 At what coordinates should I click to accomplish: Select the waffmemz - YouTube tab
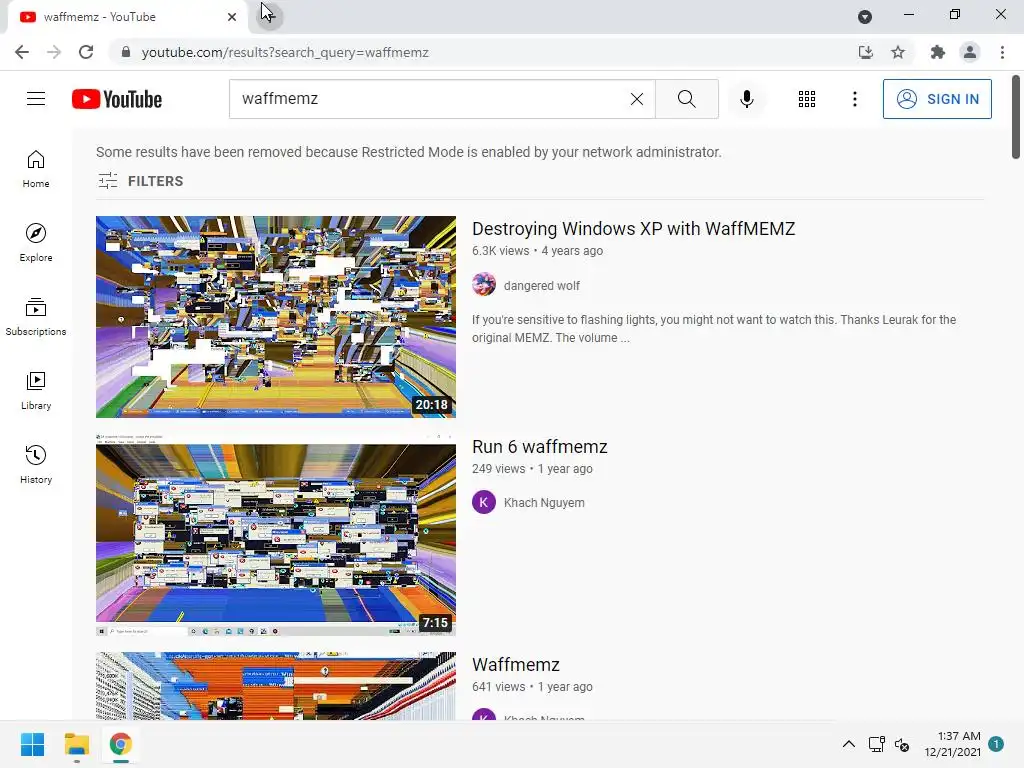tap(127, 17)
